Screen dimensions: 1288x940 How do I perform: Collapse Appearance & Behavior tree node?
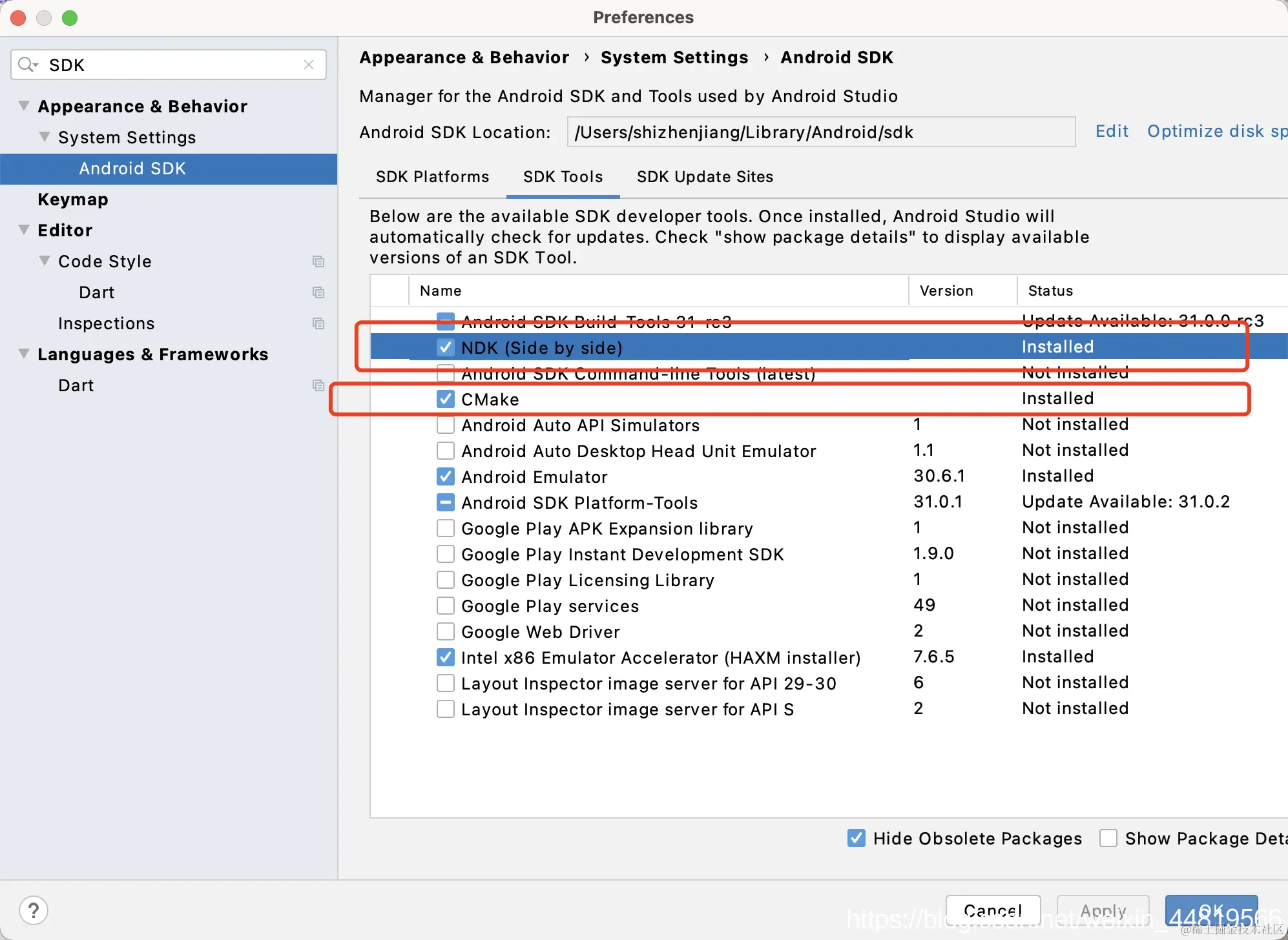(x=24, y=105)
